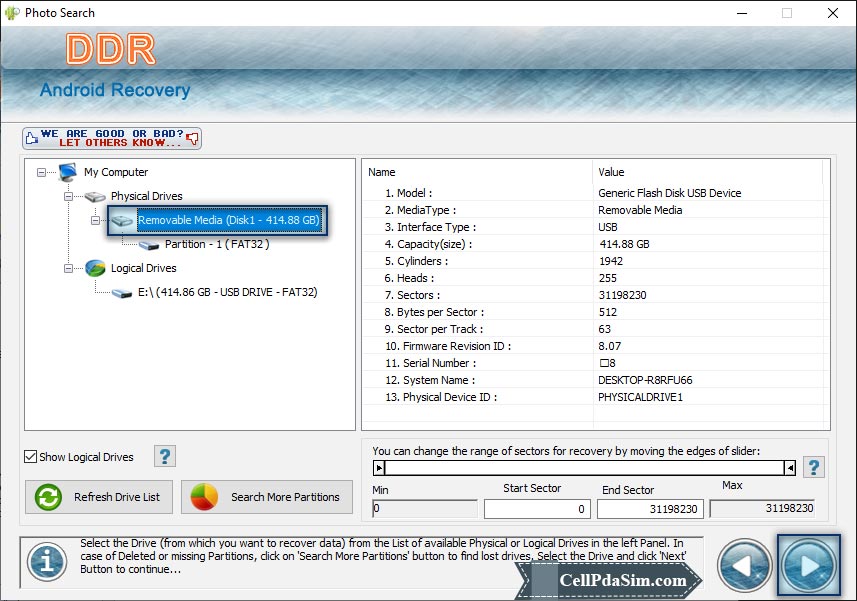Image resolution: width=857 pixels, height=601 pixels.
Task: Click the Min sector field
Action: [x=425, y=509]
